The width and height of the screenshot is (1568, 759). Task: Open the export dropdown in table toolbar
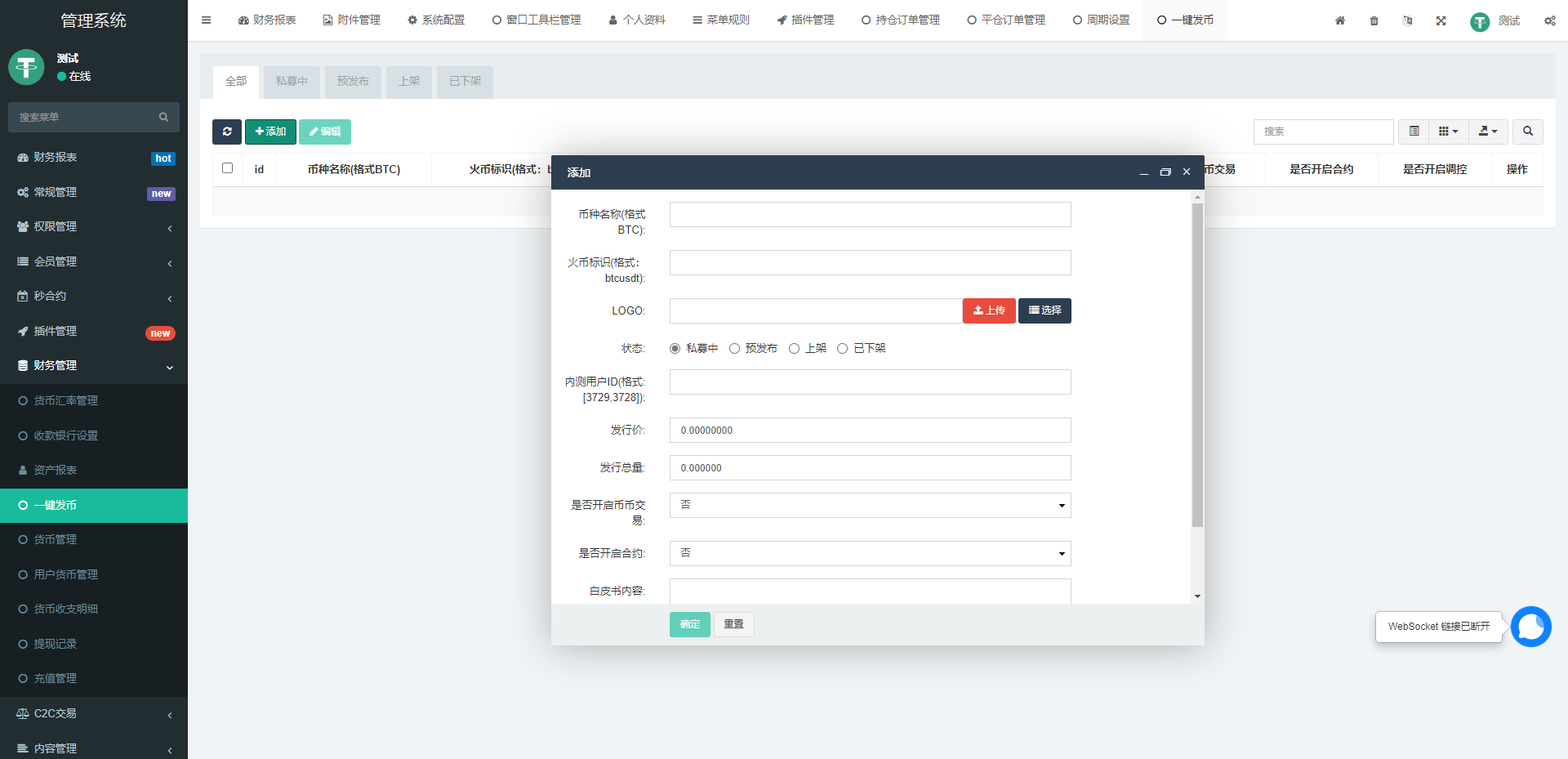pos(1488,132)
